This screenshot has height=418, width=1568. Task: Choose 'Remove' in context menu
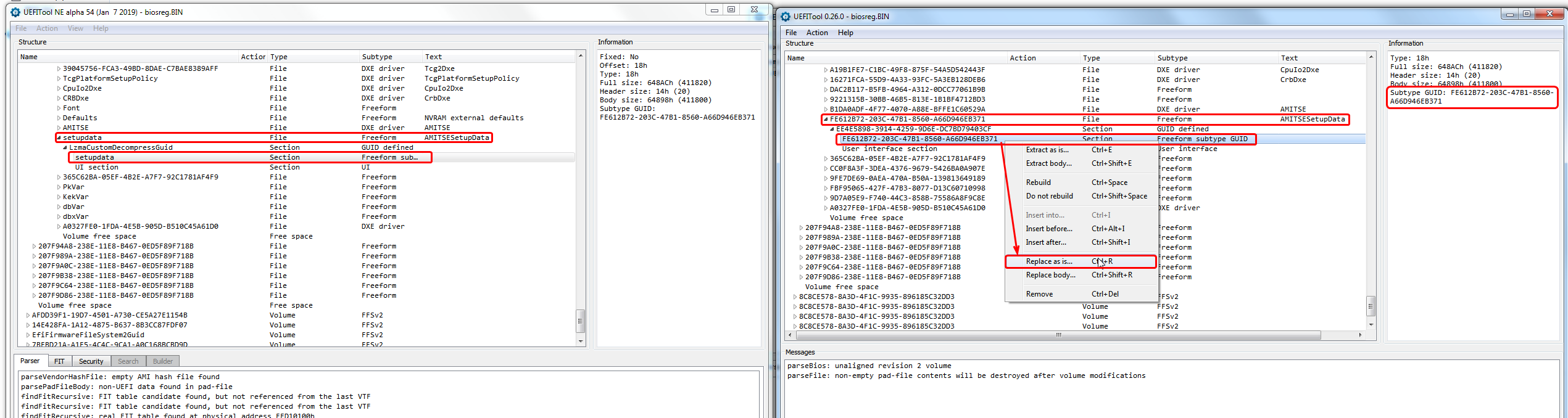tap(1081, 294)
